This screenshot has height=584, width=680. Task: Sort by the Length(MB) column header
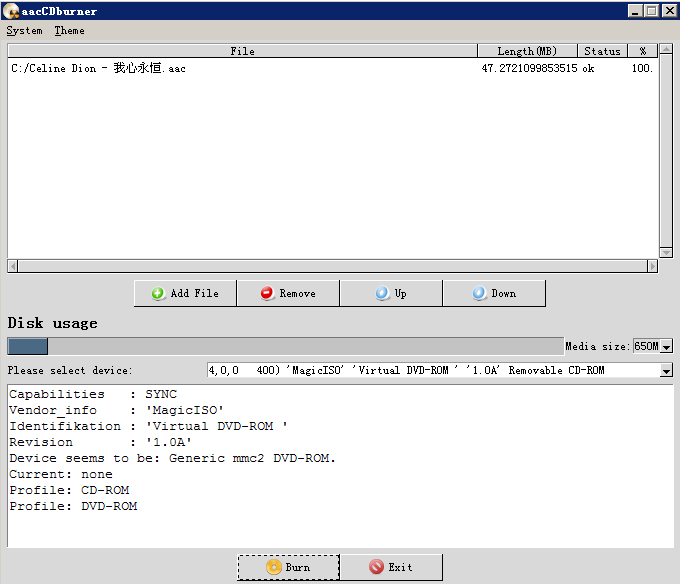pyautogui.click(x=527, y=51)
